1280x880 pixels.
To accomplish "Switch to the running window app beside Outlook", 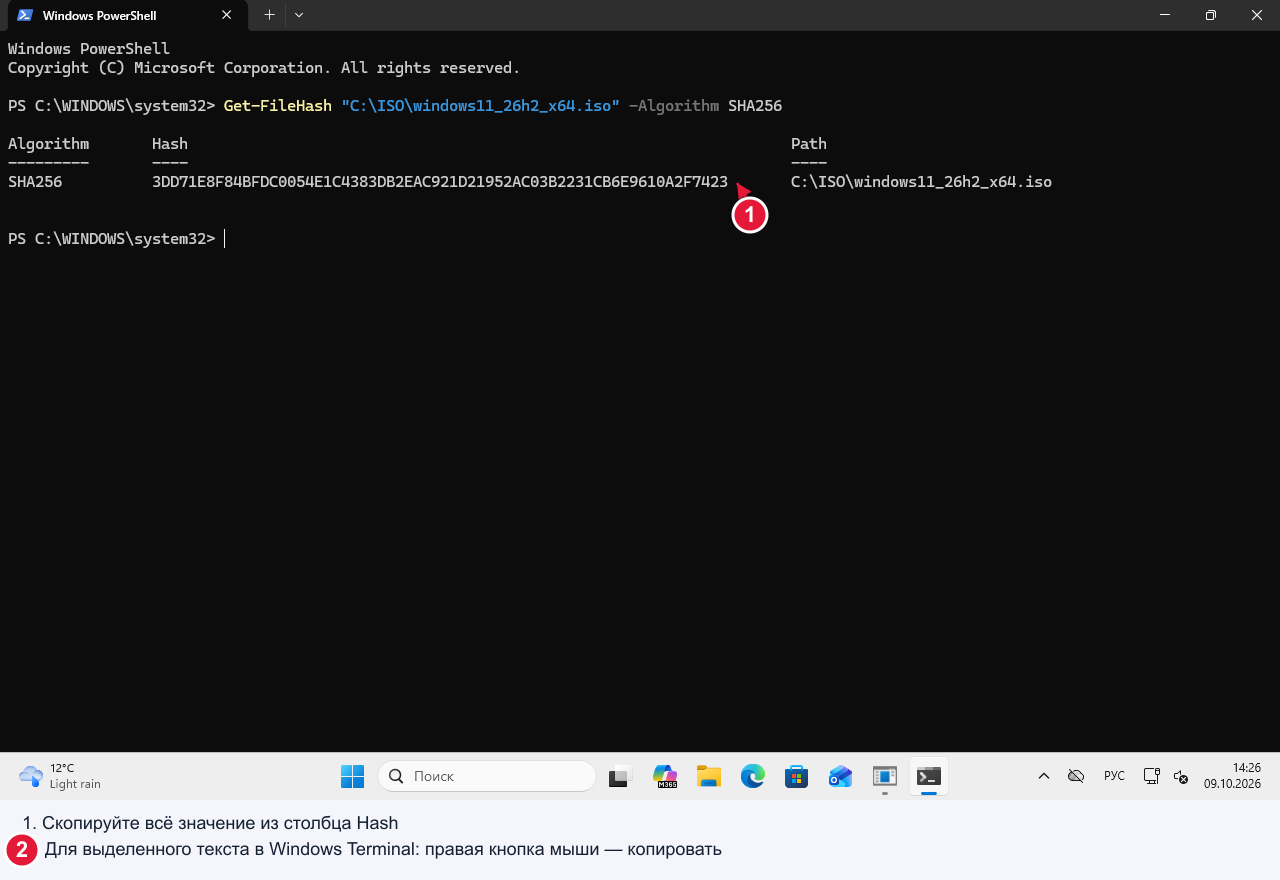I will tap(885, 776).
